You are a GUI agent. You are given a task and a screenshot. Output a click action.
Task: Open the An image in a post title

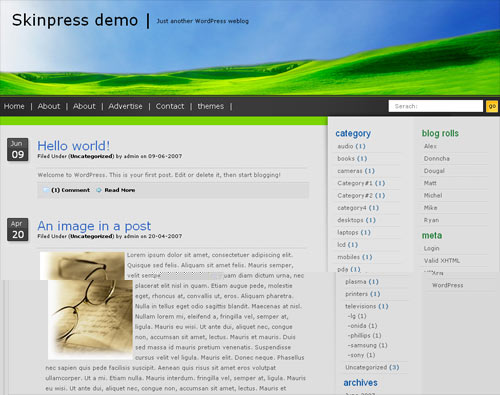pos(94,226)
